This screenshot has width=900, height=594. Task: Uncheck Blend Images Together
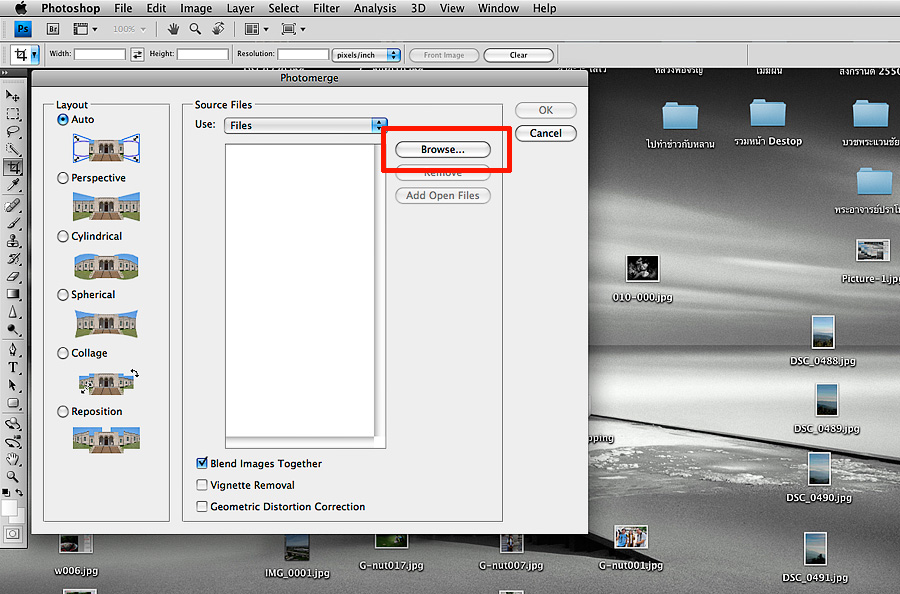point(203,464)
